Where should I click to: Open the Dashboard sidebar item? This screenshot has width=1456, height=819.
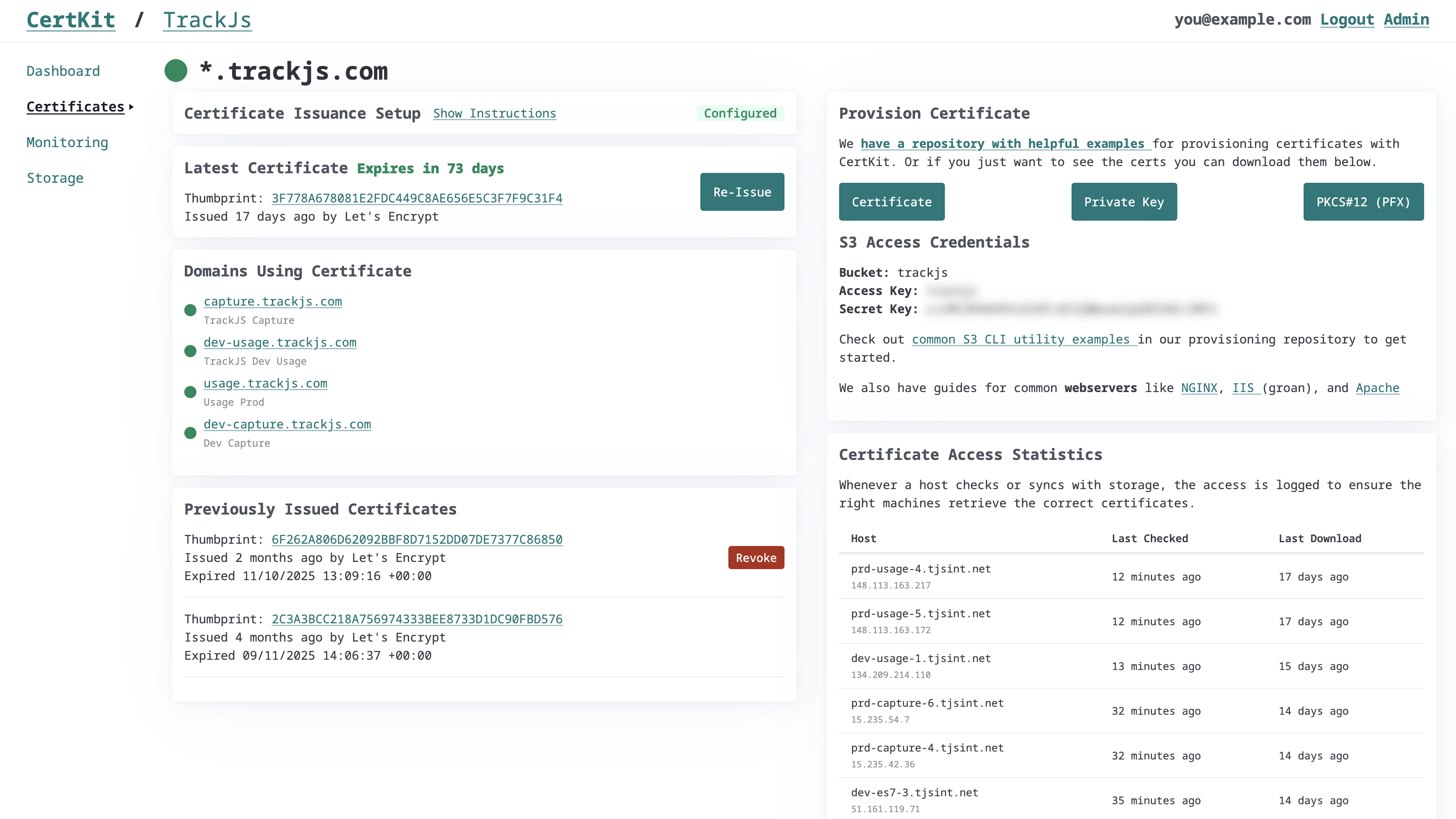coord(63,71)
